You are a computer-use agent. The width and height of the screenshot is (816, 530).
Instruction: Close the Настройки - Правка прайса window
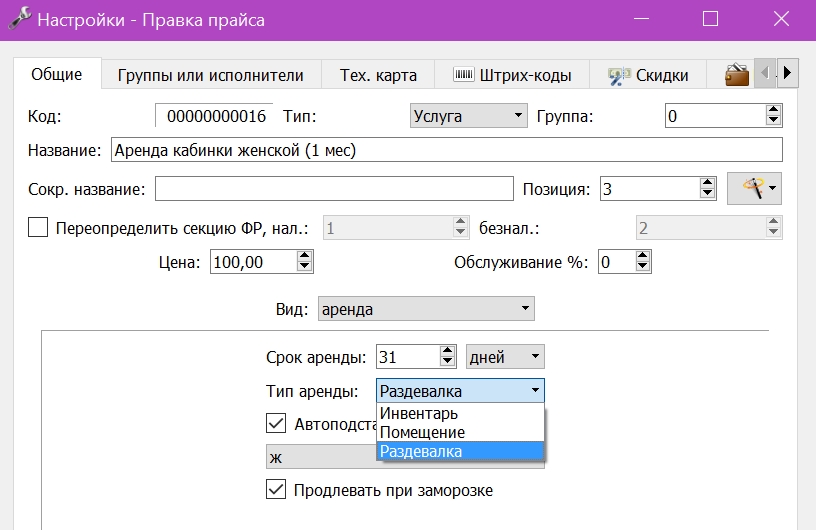click(781, 19)
